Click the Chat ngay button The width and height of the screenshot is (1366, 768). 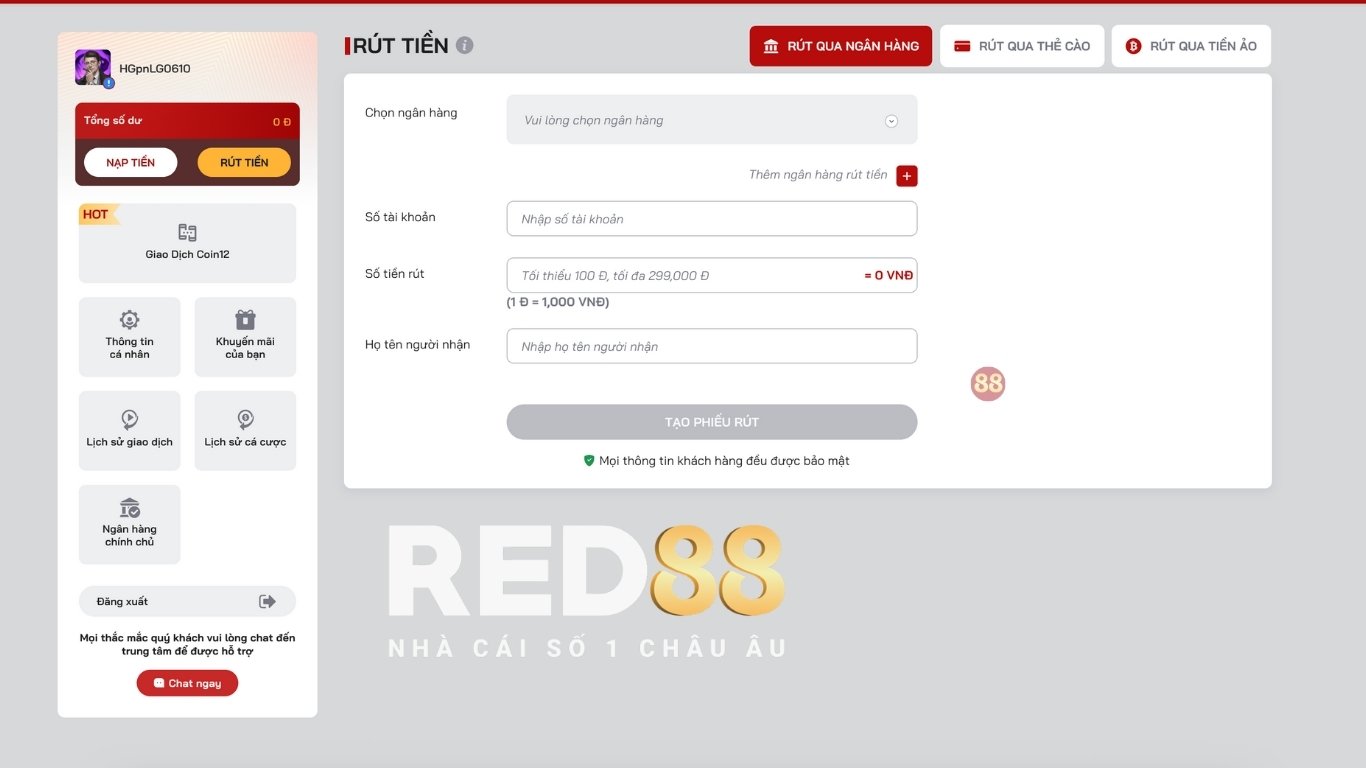[x=187, y=683]
